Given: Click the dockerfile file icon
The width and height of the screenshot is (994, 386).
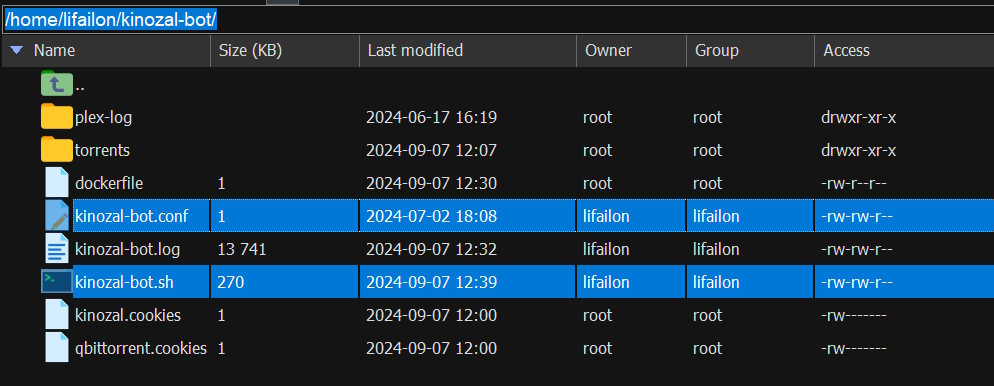Looking at the screenshot, I should point(57,183).
